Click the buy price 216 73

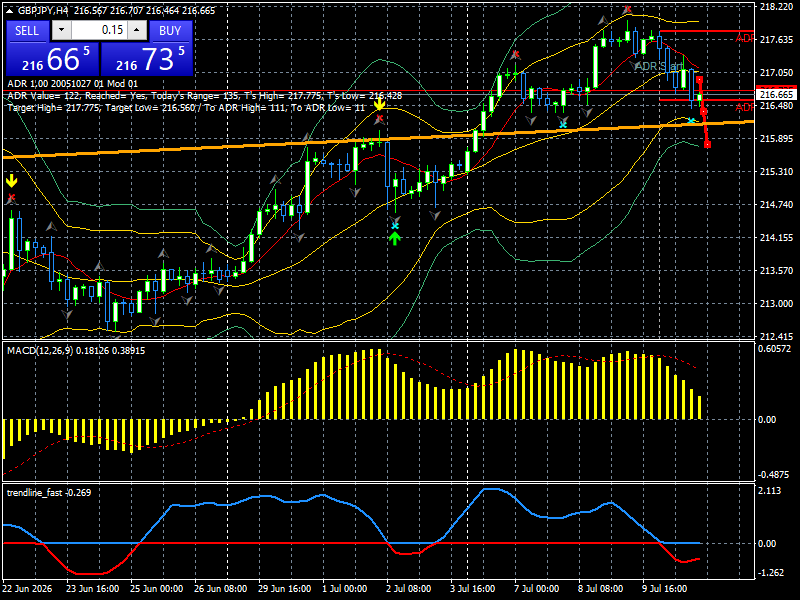(x=147, y=59)
